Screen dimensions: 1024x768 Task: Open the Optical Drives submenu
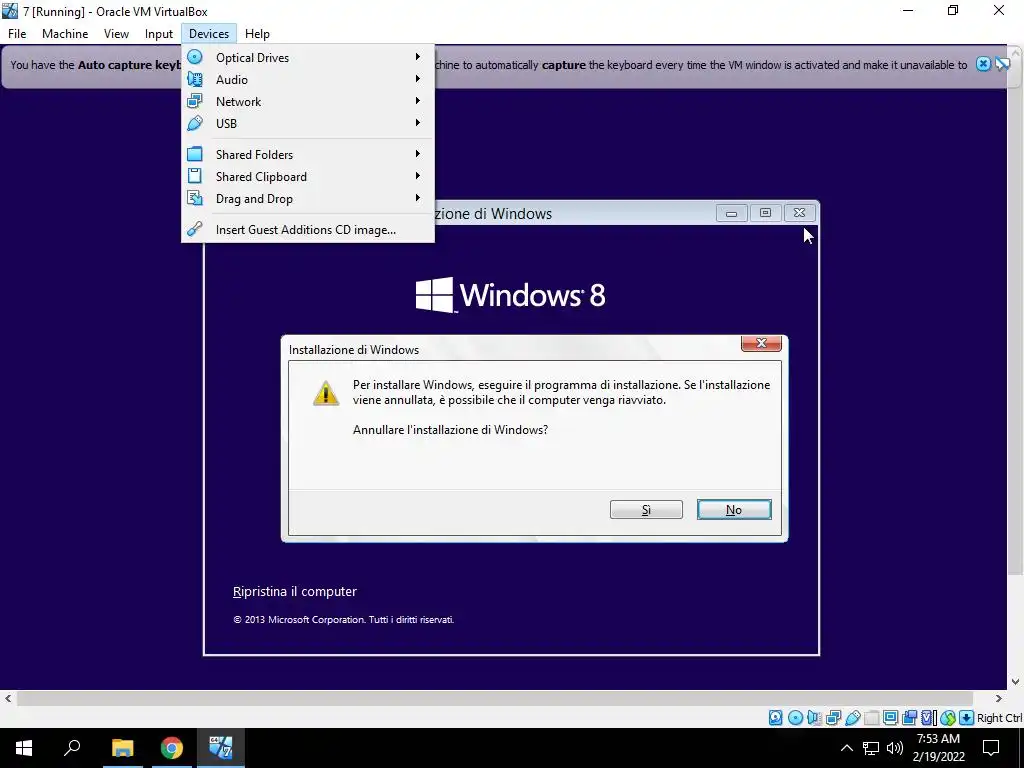(x=308, y=57)
